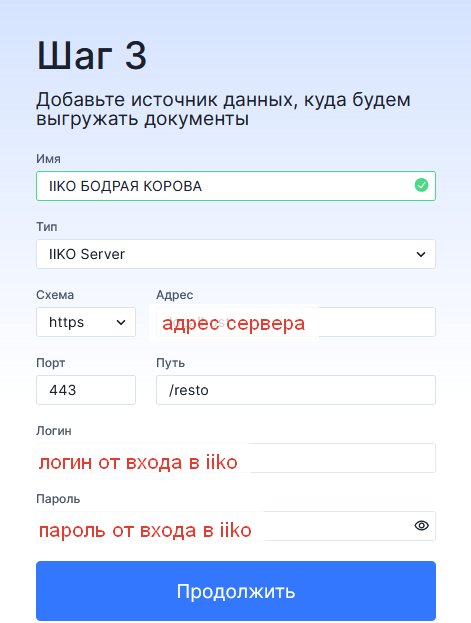Click the Порт field with 443
Viewport: 471px width, 623px height.
coord(86,390)
